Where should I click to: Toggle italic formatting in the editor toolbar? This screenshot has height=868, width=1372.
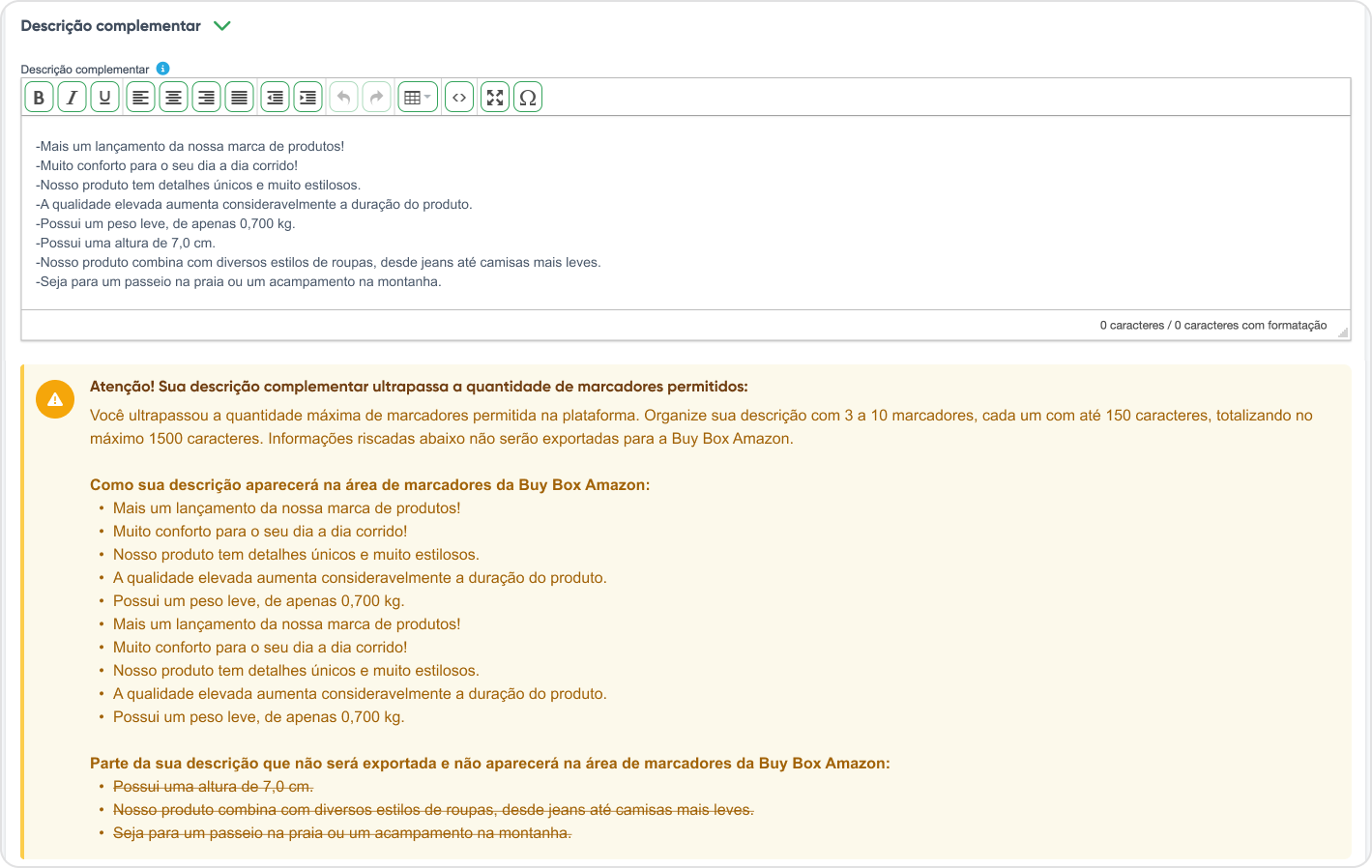click(x=72, y=98)
